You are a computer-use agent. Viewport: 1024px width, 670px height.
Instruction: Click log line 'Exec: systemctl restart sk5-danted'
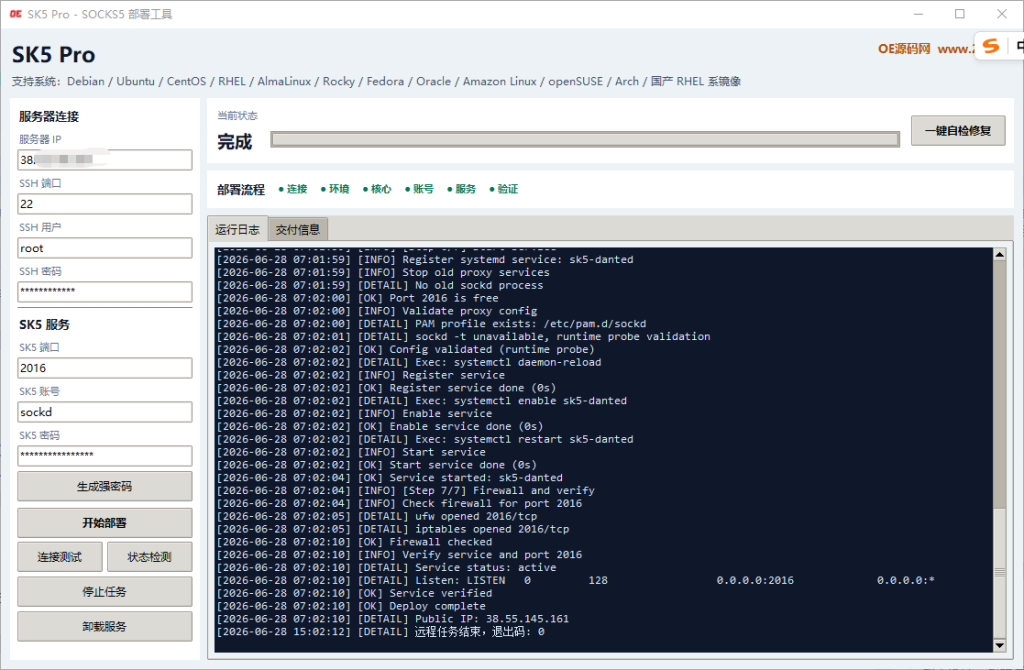(524, 439)
